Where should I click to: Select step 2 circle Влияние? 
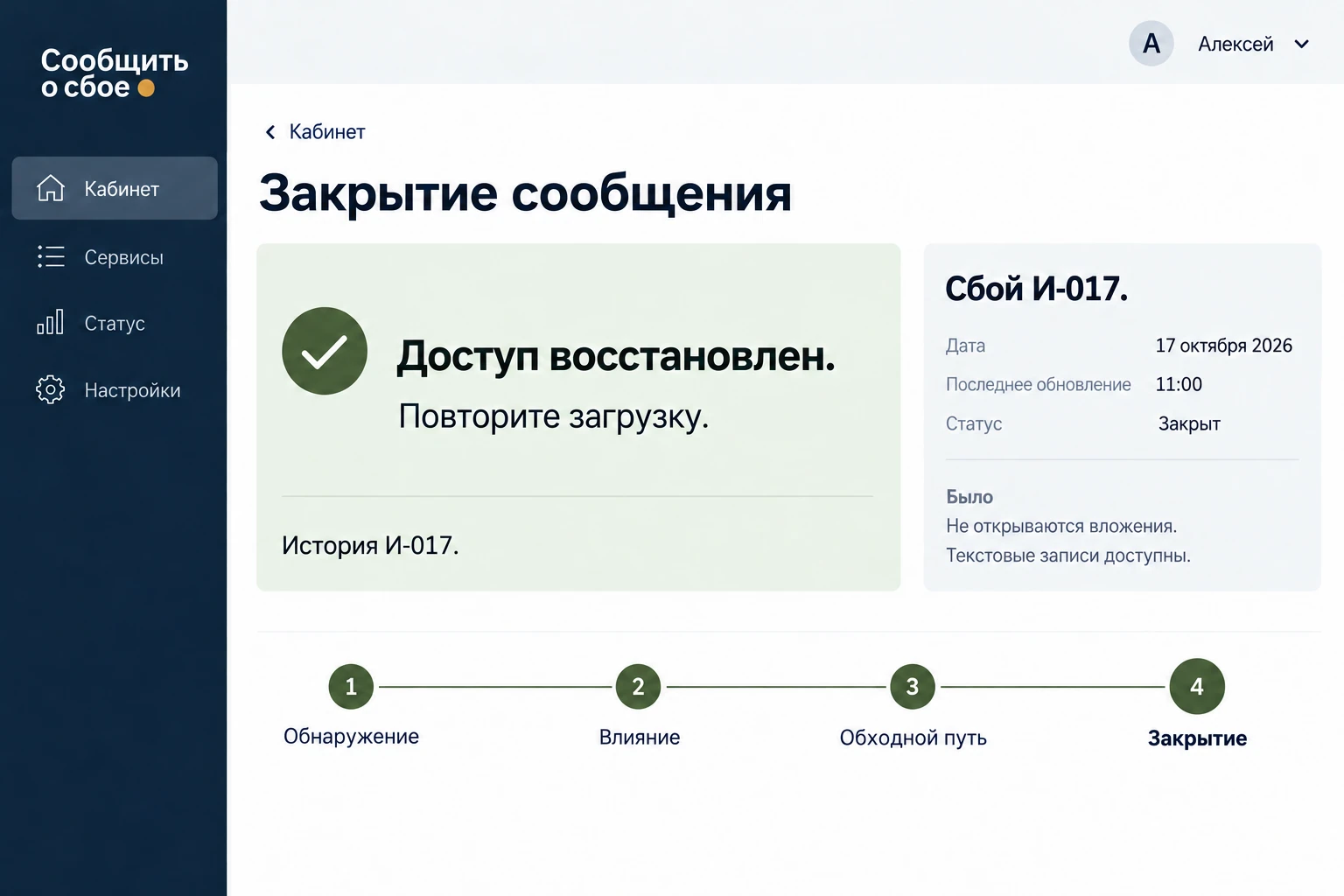tap(638, 687)
